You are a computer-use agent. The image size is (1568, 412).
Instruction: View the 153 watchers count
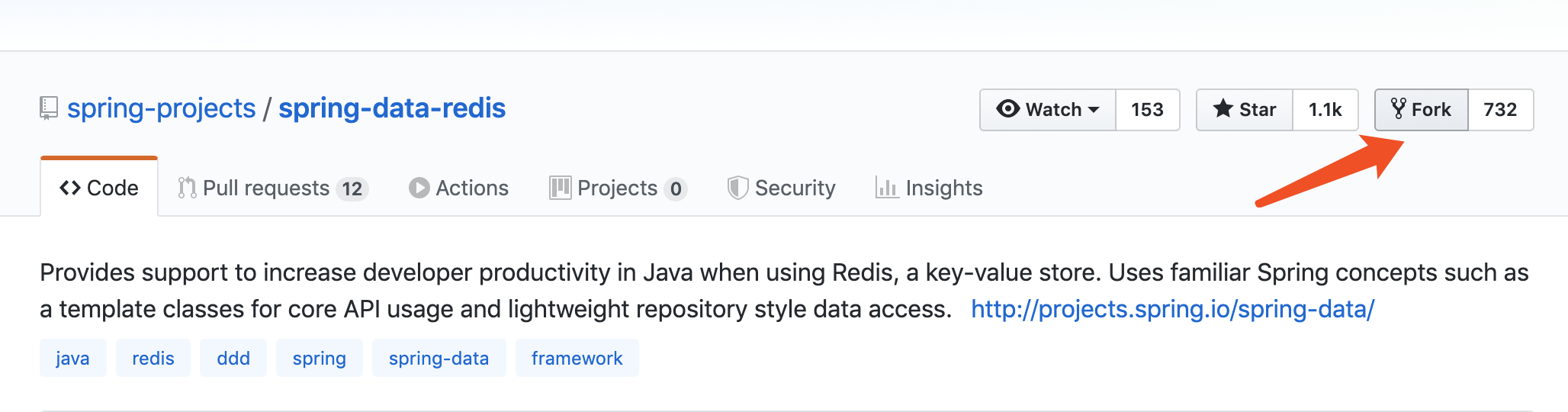1148,110
